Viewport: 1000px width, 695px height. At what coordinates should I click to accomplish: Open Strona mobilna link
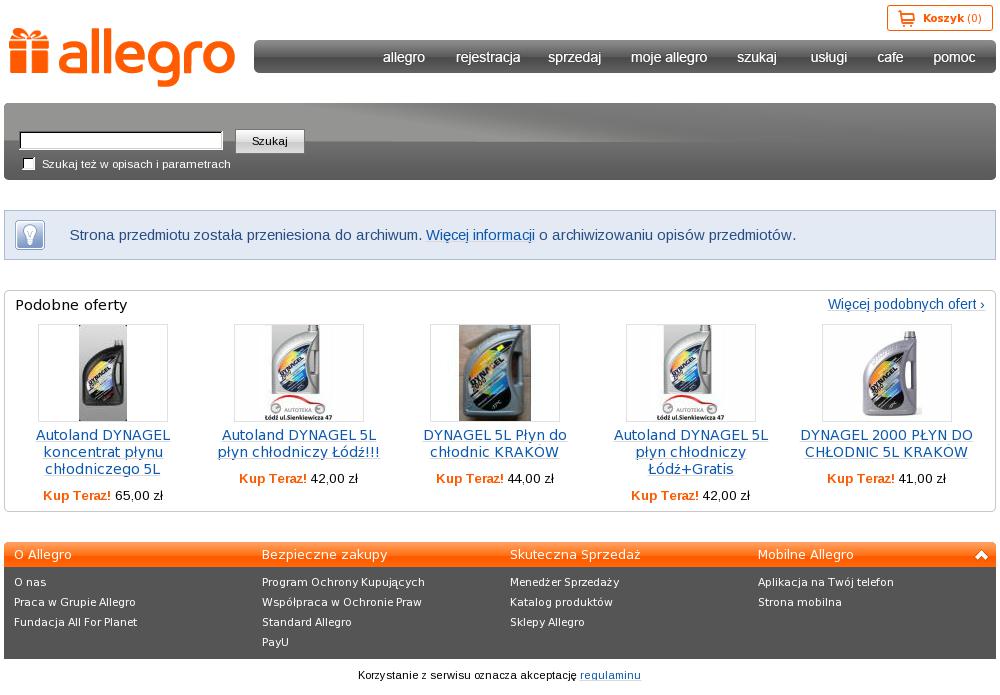pos(800,602)
